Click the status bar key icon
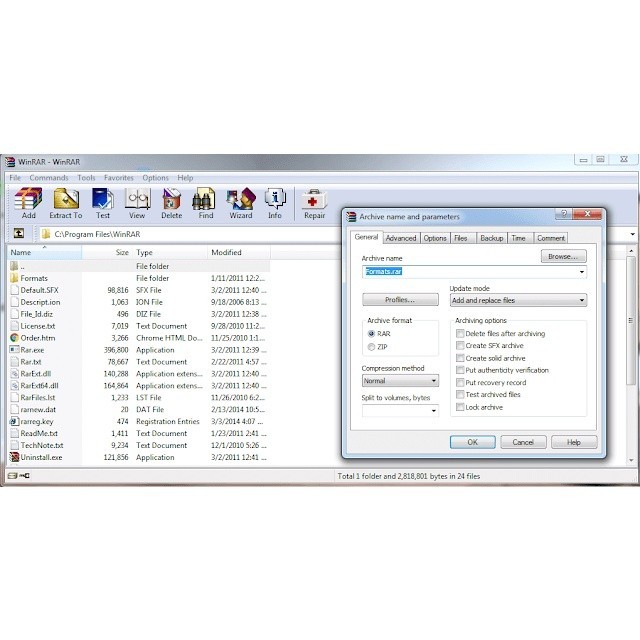The height and width of the screenshot is (640, 640). tap(24, 476)
